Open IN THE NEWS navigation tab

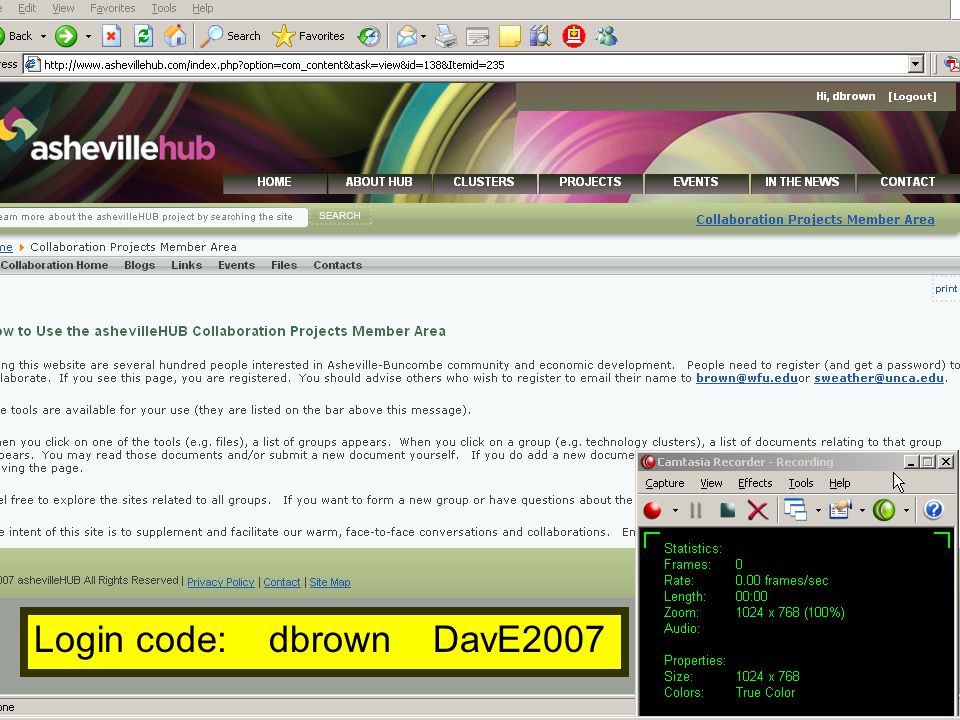[x=802, y=182]
